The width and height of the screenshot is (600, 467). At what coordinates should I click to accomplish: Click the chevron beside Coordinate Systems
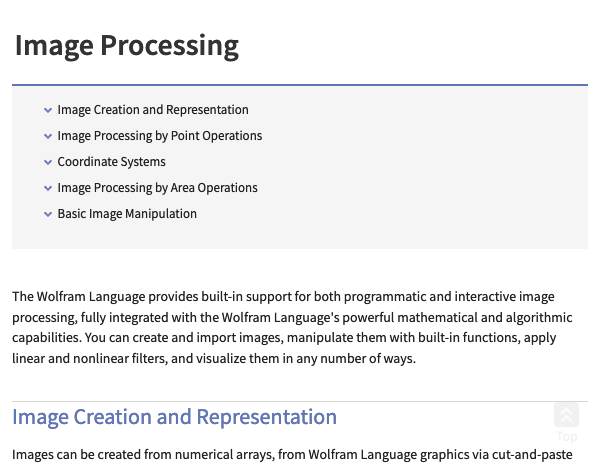coord(48,162)
